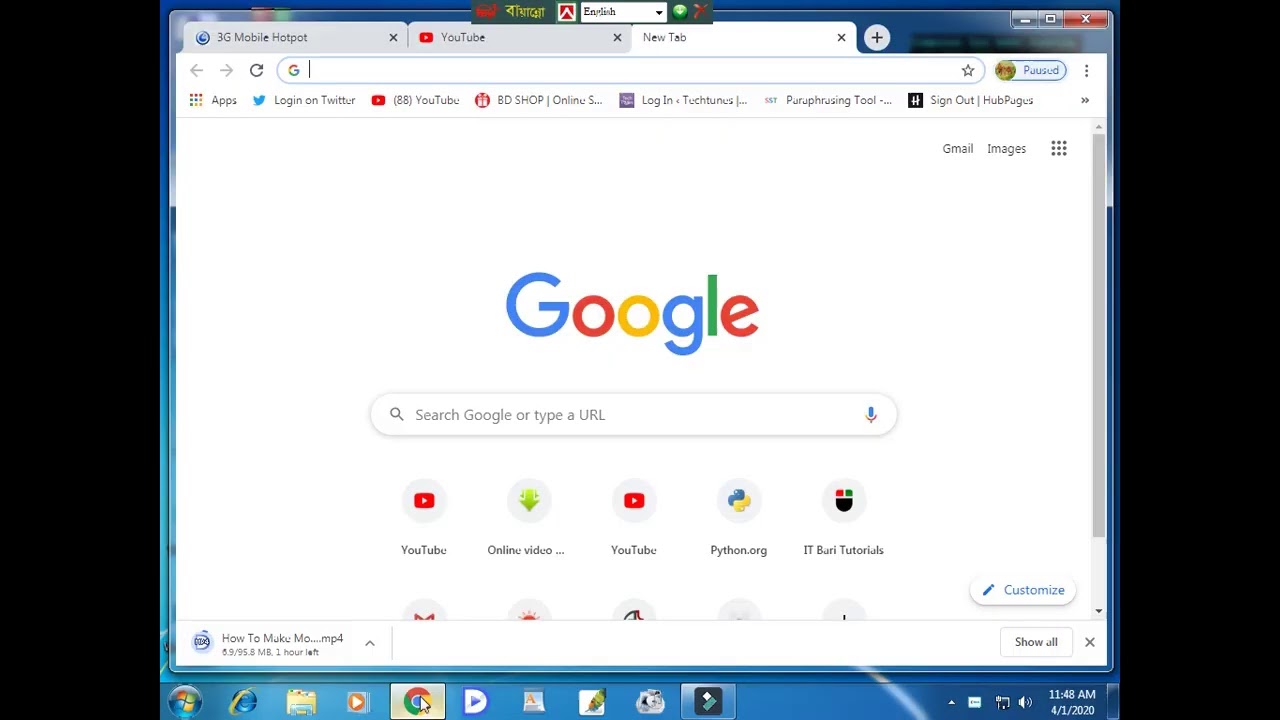Open the Sign Out HubPages bookmark
Image resolution: width=1280 pixels, height=720 pixels.
(971, 100)
